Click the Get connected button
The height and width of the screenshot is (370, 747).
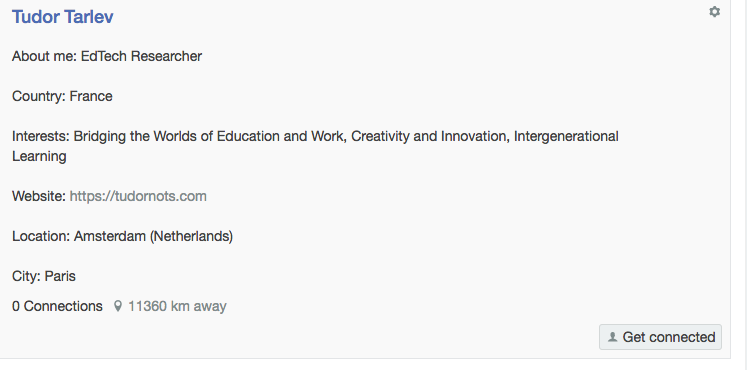coord(660,337)
